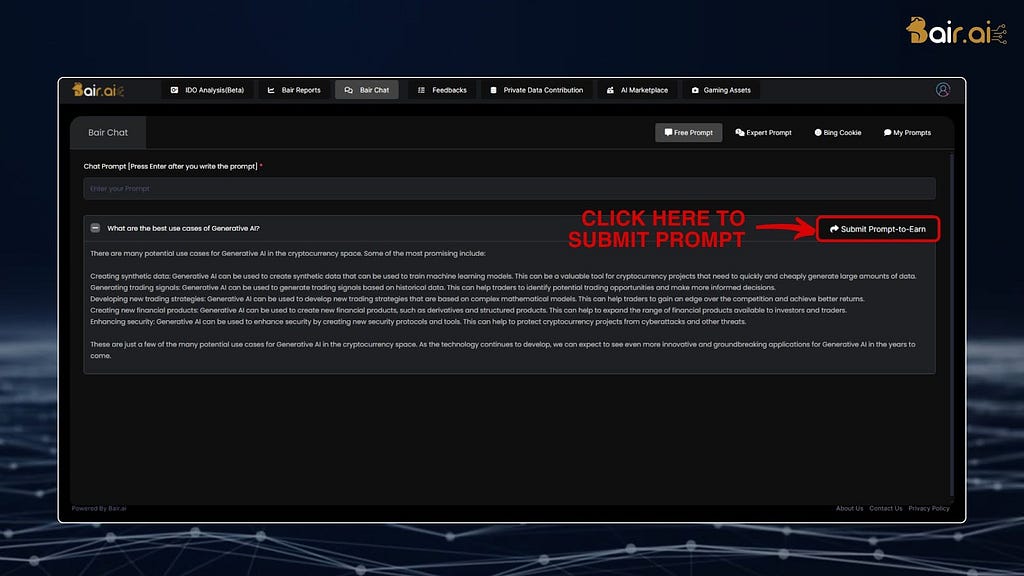
Task: Click the line starting 'Generating trading signals'
Action: pyautogui.click(x=433, y=287)
